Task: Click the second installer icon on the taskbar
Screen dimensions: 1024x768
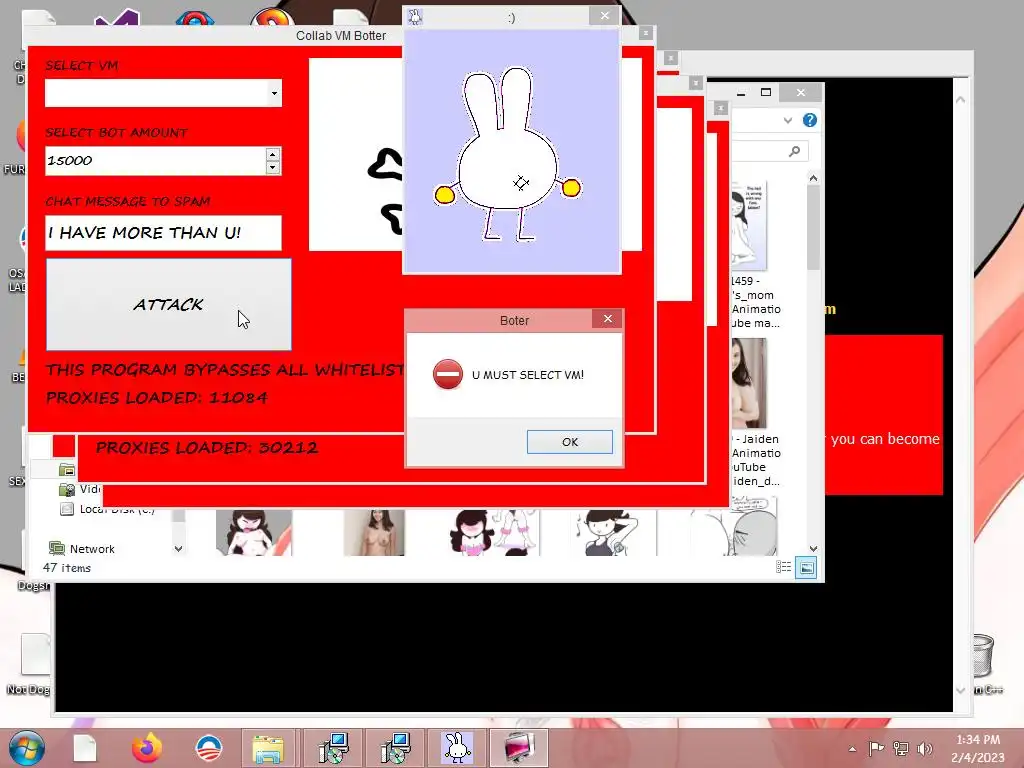Action: [x=394, y=748]
